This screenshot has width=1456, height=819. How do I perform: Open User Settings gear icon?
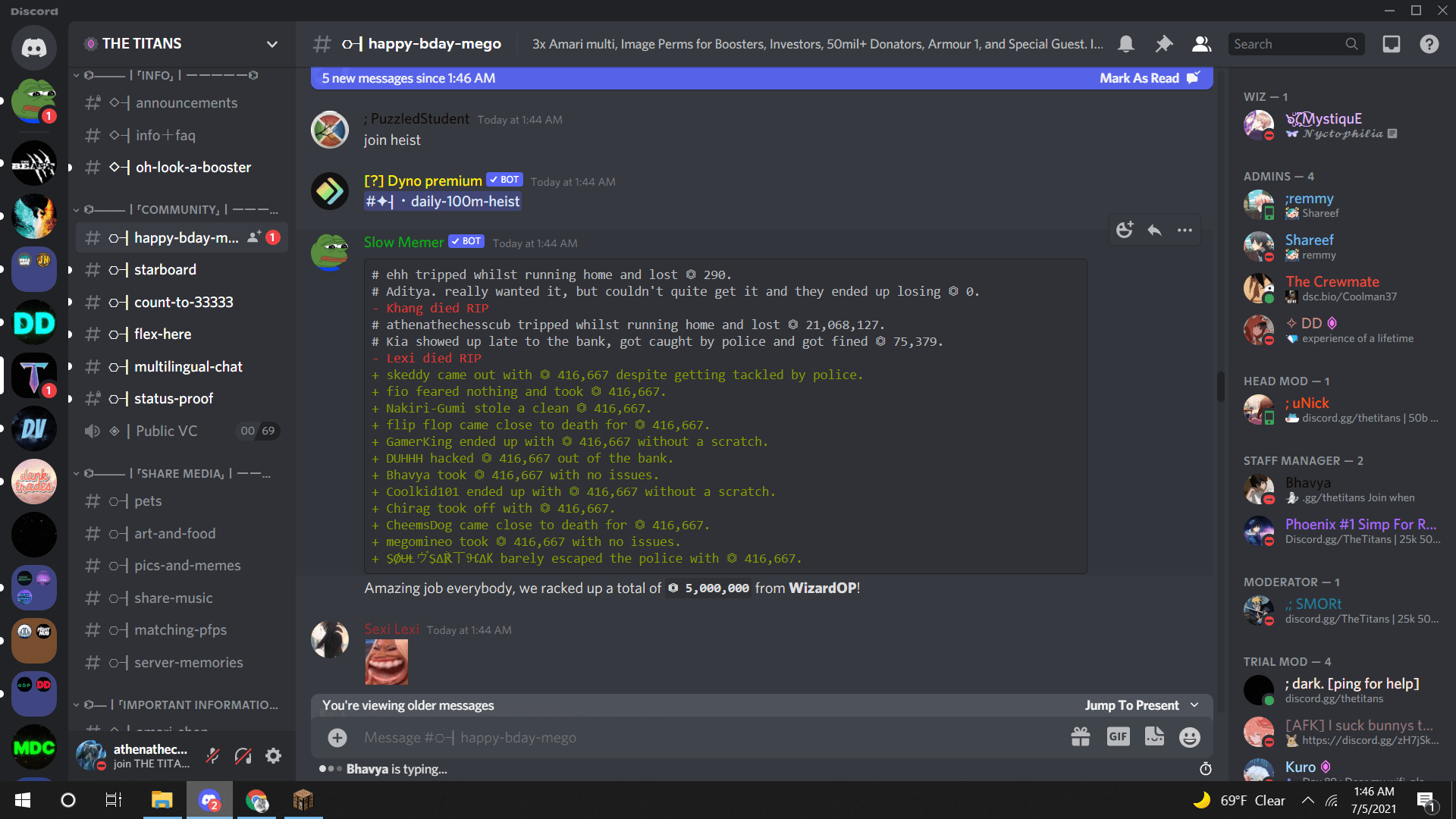[x=273, y=755]
